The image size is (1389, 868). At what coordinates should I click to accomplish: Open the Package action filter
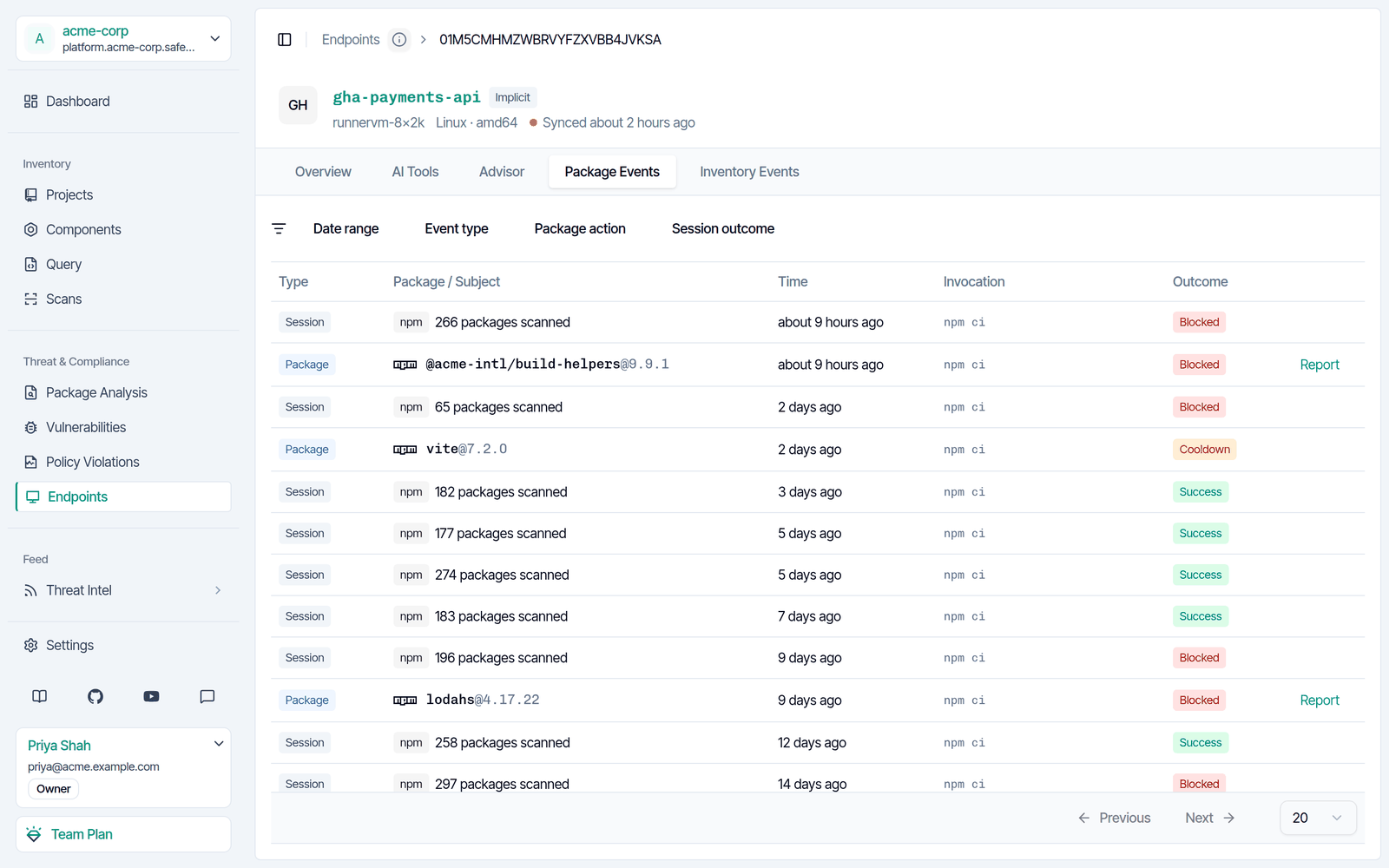pos(580,229)
